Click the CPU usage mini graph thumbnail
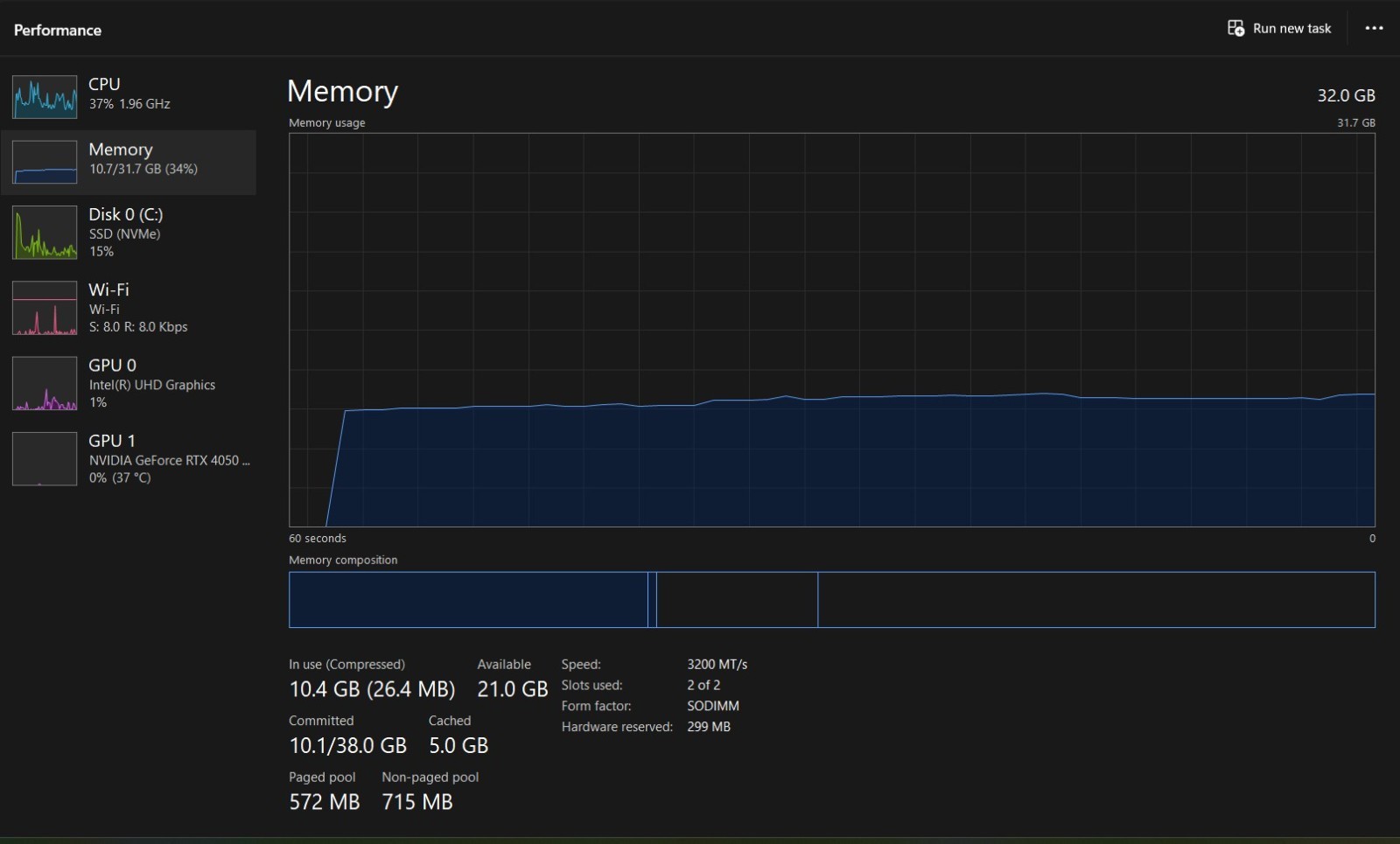1400x844 pixels. [x=45, y=96]
